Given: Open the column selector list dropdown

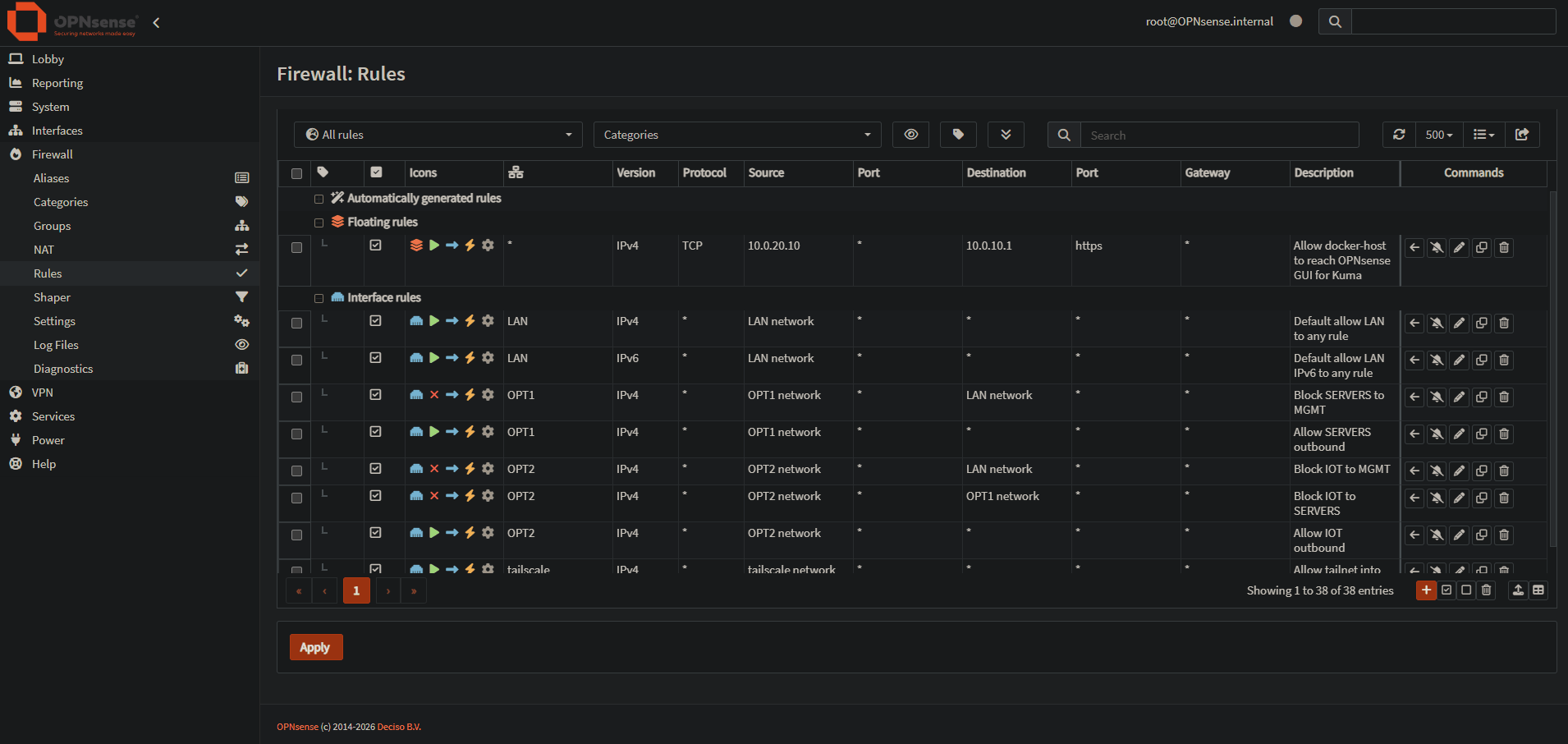Looking at the screenshot, I should 1483,135.
